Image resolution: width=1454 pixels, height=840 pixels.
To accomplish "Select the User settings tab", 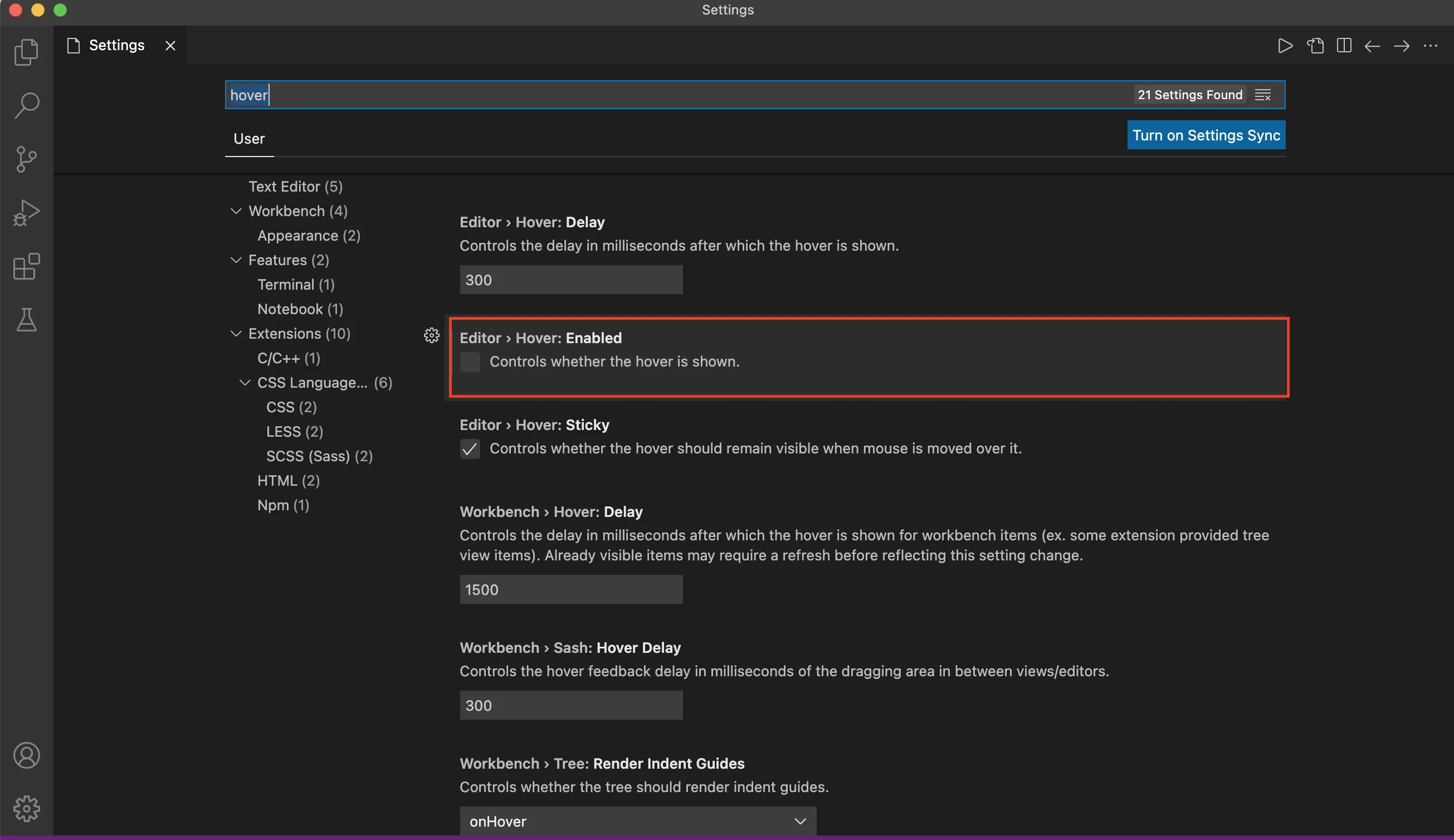I will (248, 139).
